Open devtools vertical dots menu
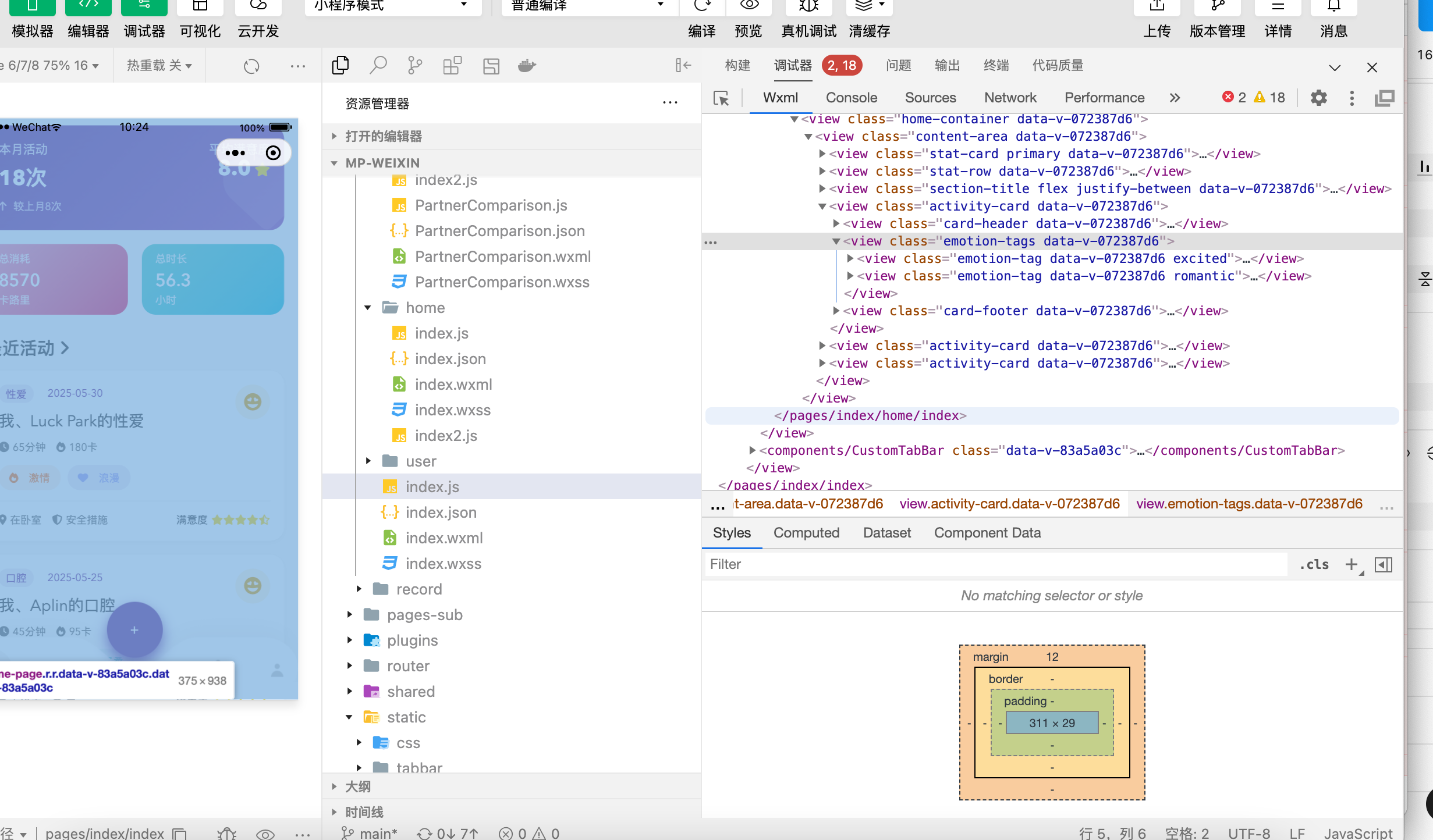The height and width of the screenshot is (840, 1433). (1352, 98)
